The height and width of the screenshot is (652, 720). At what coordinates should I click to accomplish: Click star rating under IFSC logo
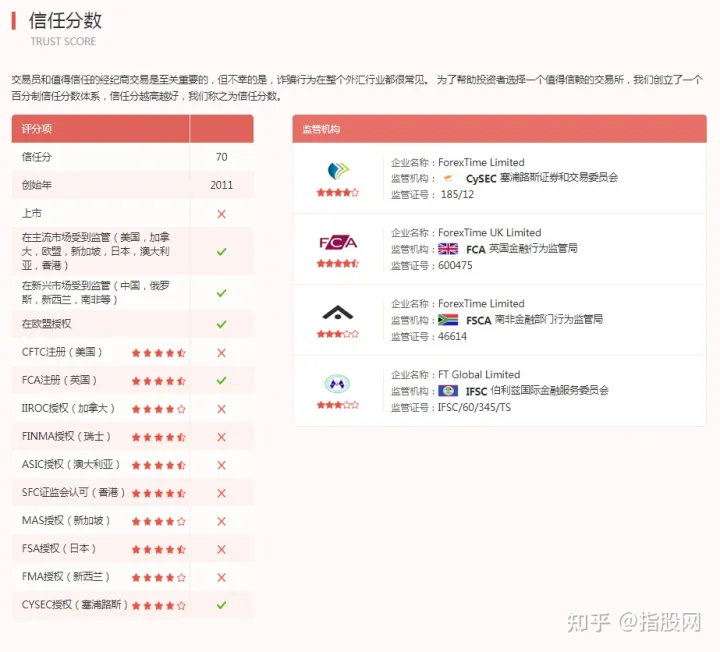pos(338,405)
